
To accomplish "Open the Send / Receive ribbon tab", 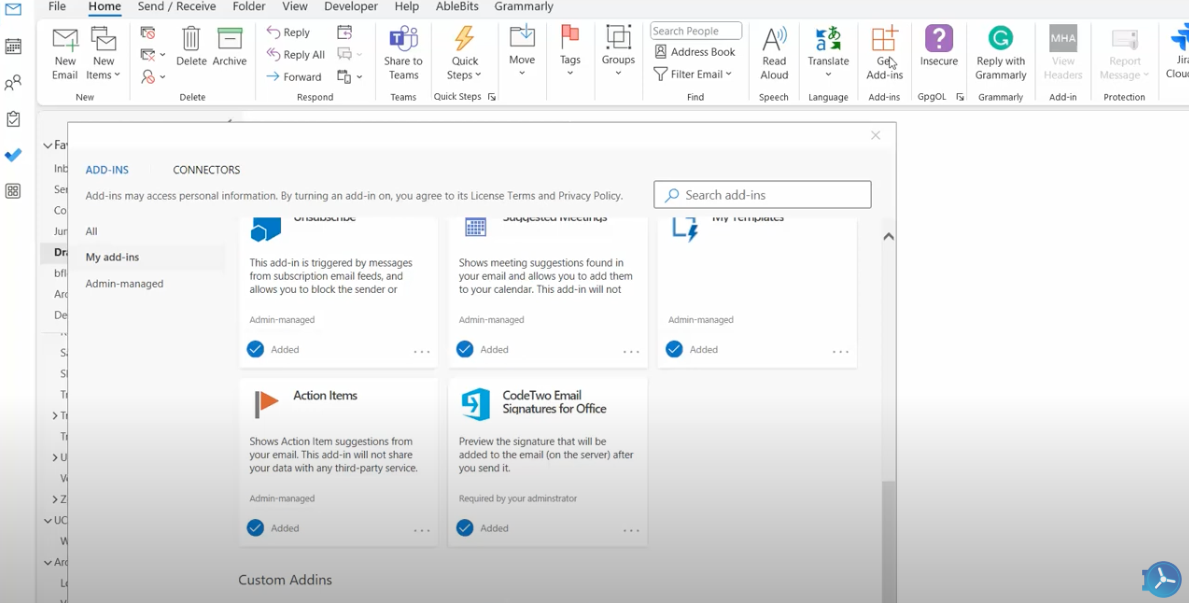I will (176, 7).
